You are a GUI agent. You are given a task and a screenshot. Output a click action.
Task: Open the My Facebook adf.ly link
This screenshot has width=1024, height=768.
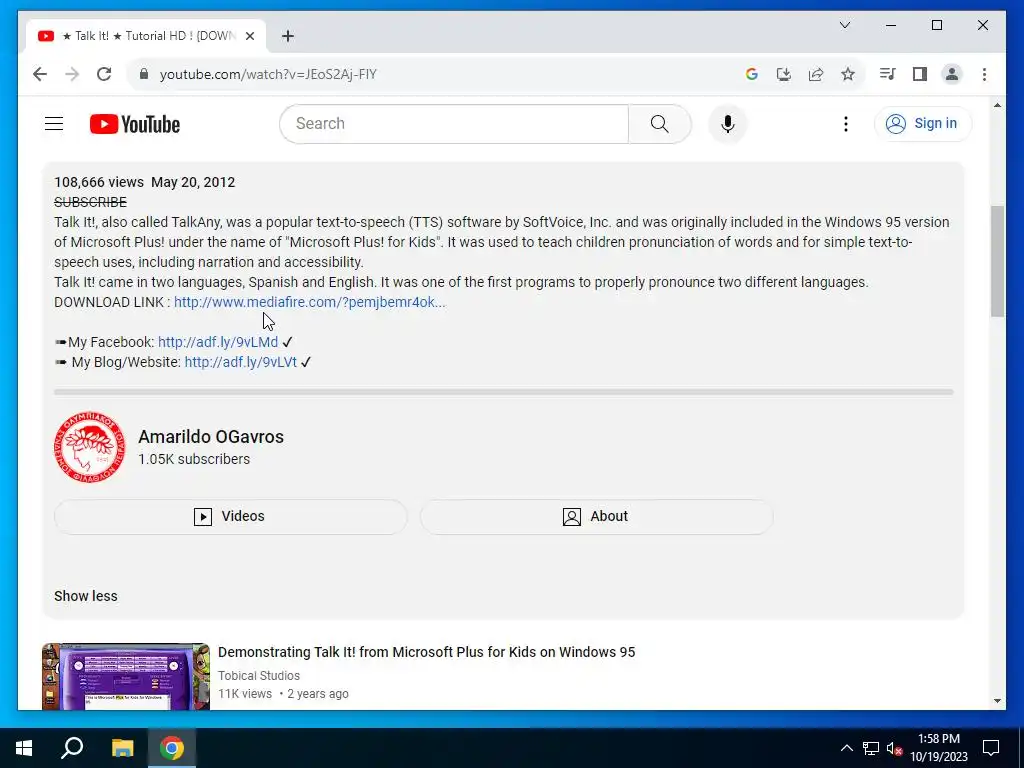[x=218, y=342]
